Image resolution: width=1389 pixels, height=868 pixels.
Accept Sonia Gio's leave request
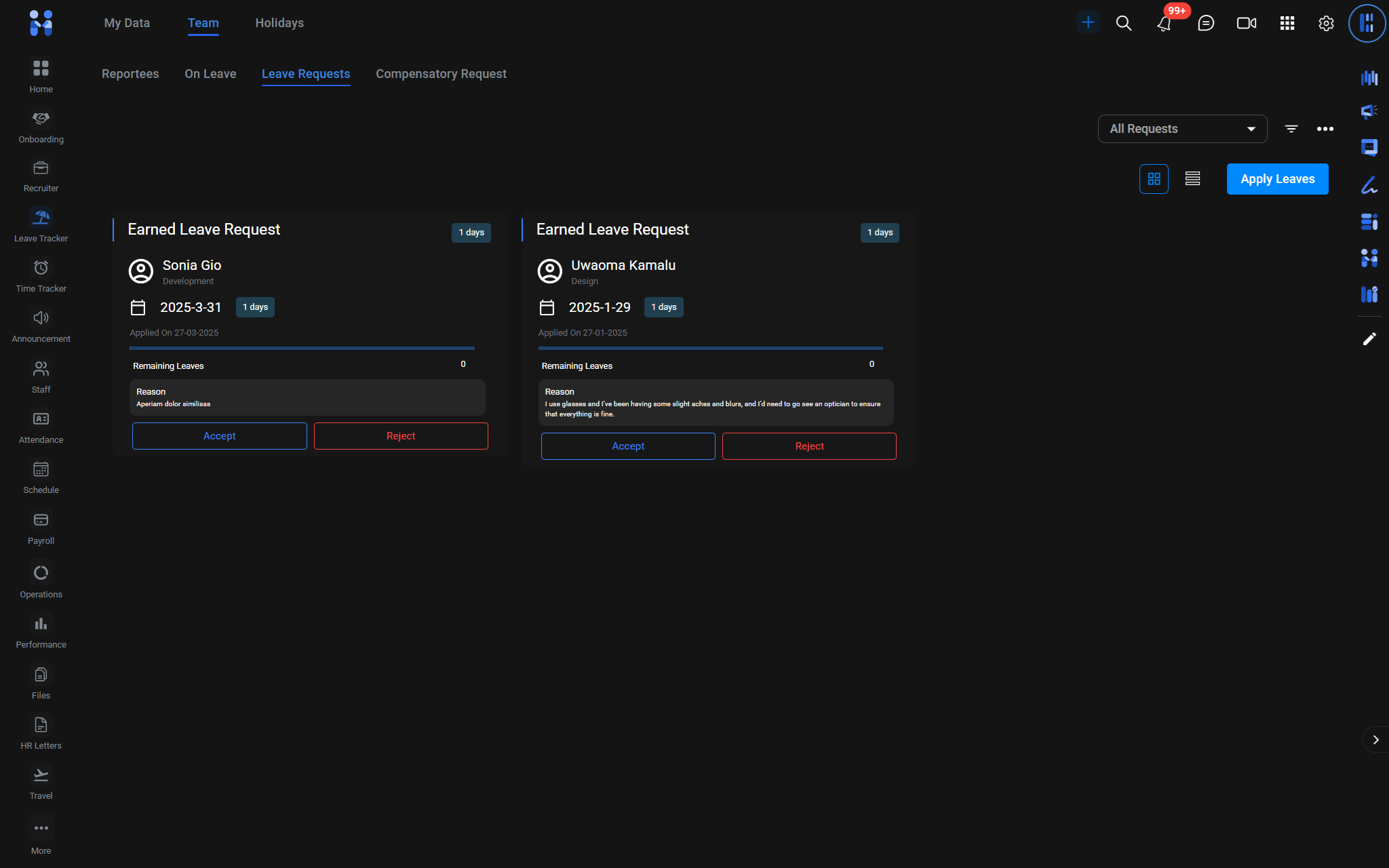click(219, 436)
